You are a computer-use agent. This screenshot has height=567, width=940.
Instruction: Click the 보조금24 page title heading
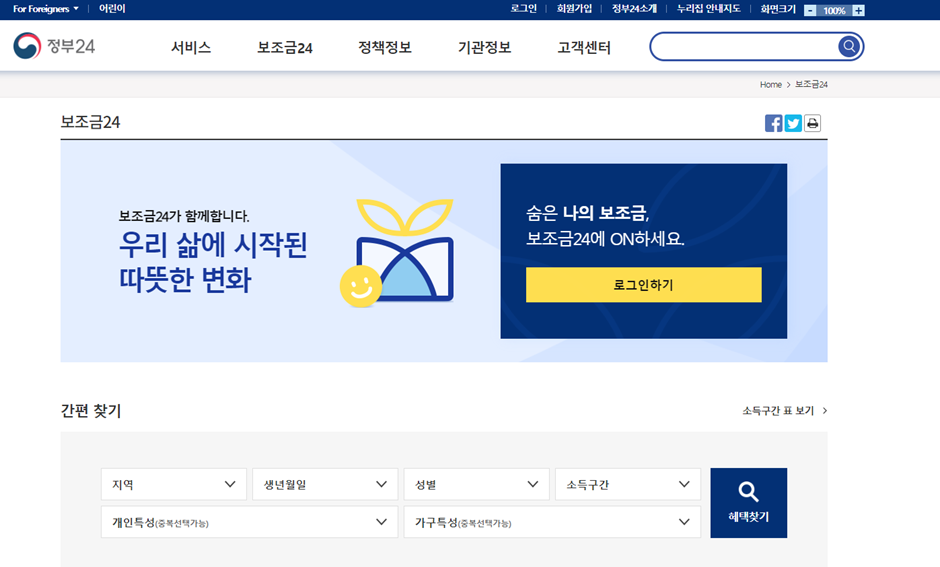[x=90, y=122]
